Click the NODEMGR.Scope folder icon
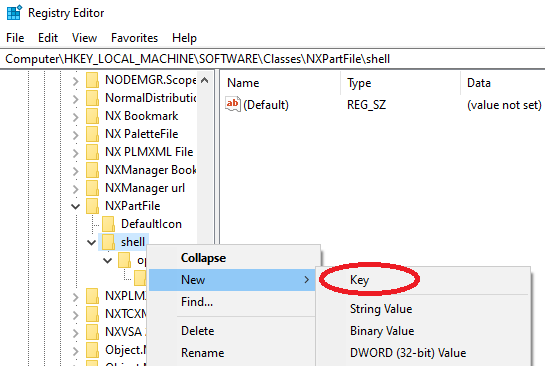545x366 pixels. tap(92, 80)
